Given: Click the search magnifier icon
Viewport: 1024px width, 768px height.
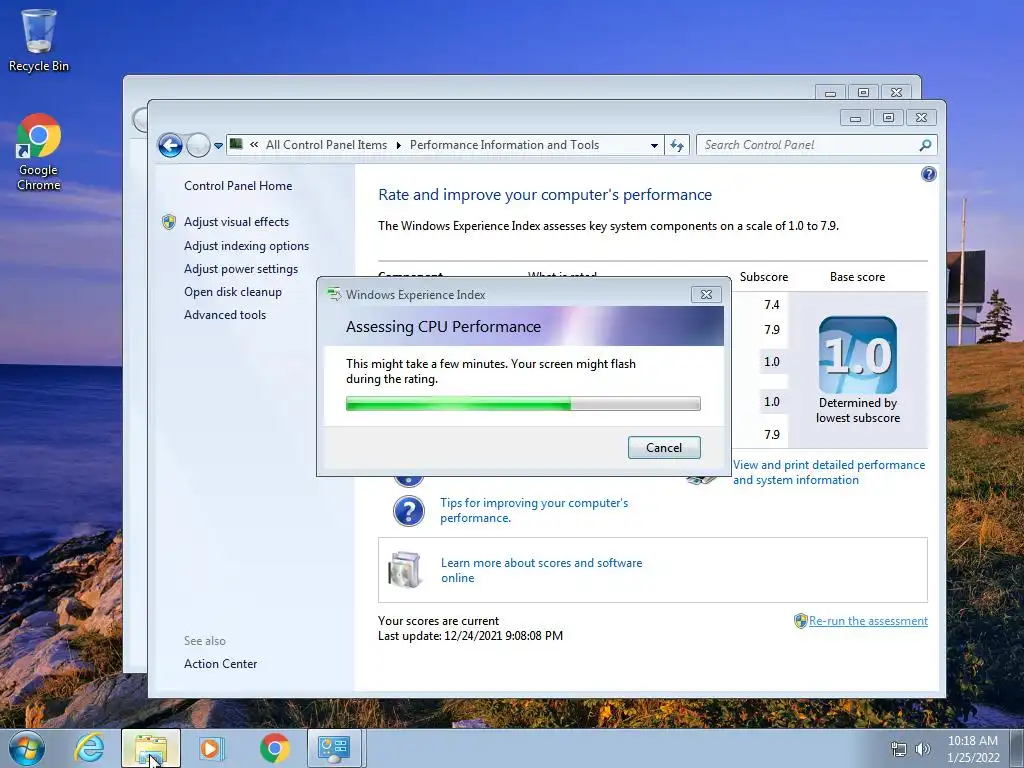Looking at the screenshot, I should coord(925,145).
